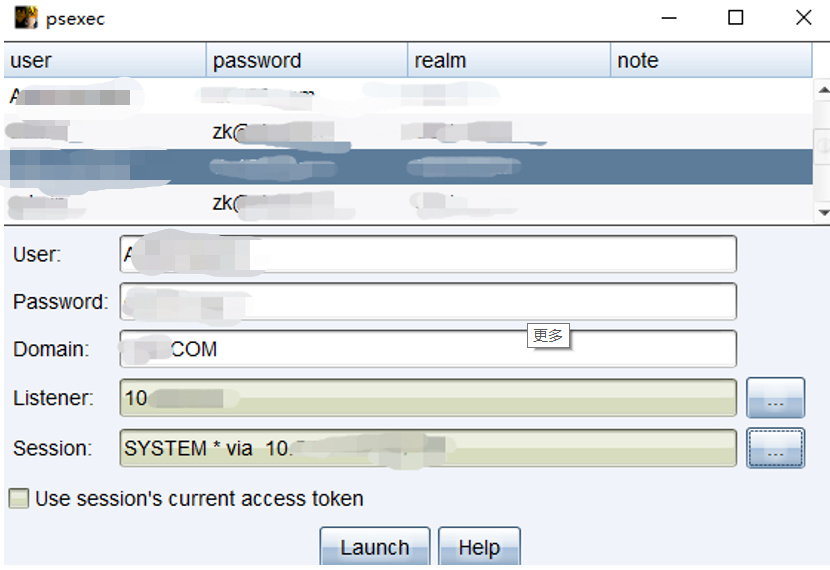Sort credentials by password column header
Screen dimensions: 830x570
pos(307,60)
